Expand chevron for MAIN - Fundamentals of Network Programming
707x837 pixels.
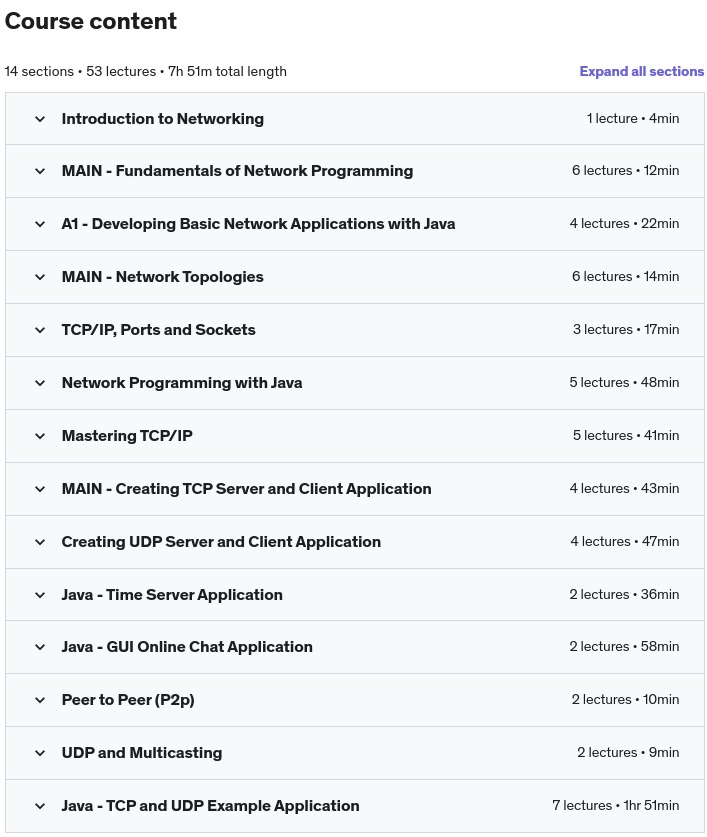[40, 171]
